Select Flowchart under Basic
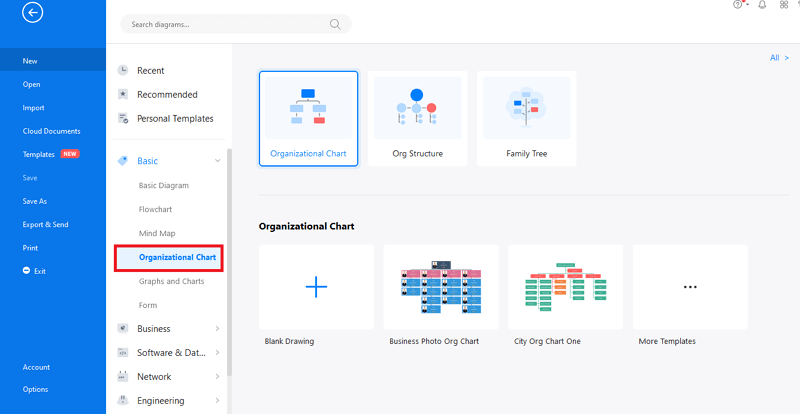This screenshot has height=414, width=800. 155,209
